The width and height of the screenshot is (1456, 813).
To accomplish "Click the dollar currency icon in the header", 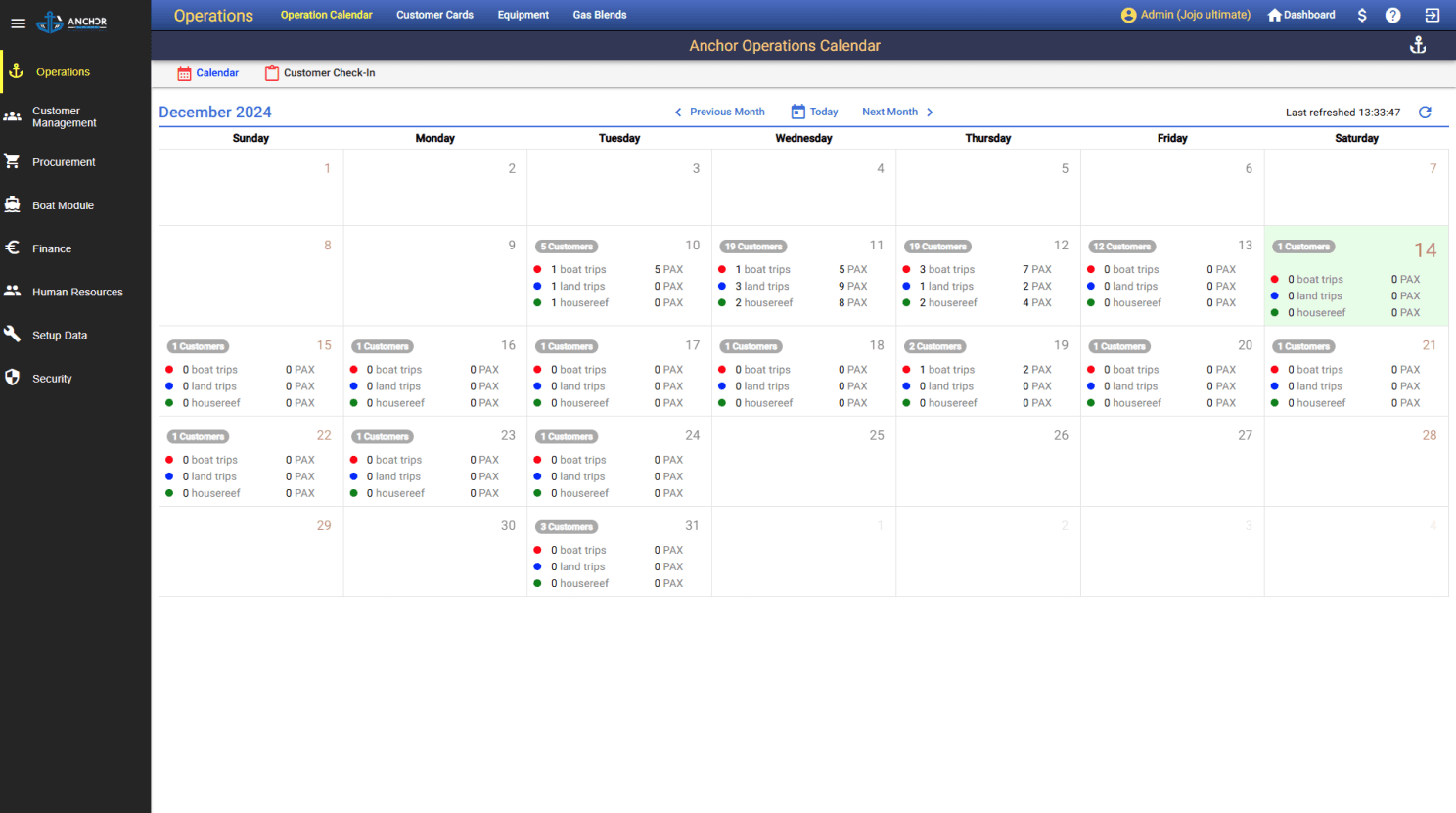I will pos(1362,15).
